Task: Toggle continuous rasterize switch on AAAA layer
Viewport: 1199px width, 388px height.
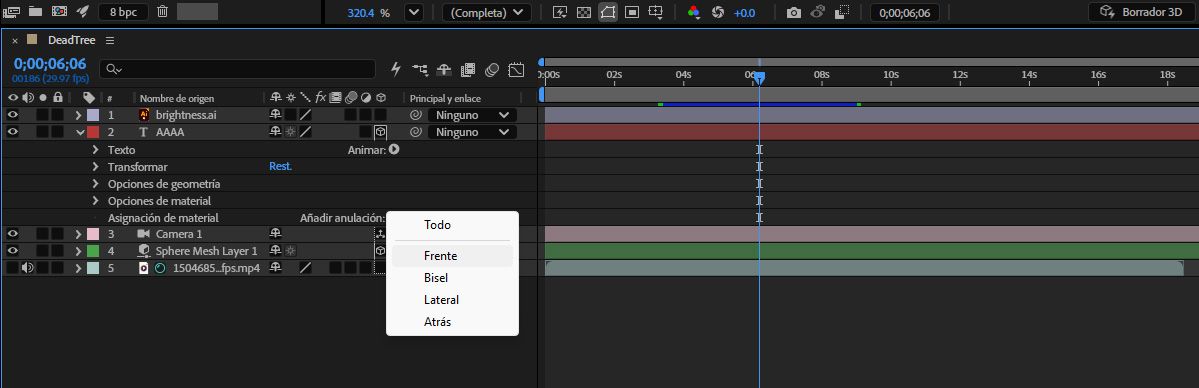Action: click(291, 132)
